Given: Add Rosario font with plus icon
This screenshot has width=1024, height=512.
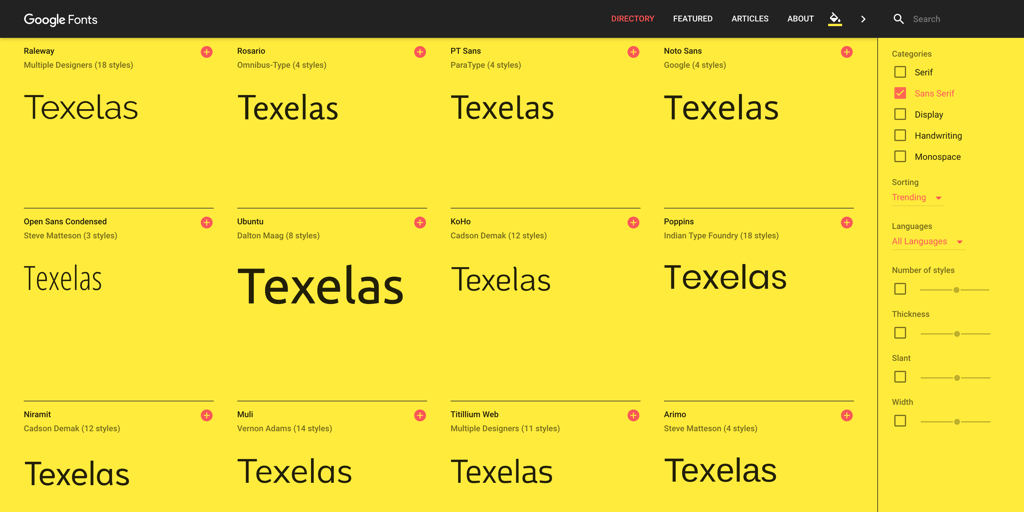Looking at the screenshot, I should click(420, 52).
